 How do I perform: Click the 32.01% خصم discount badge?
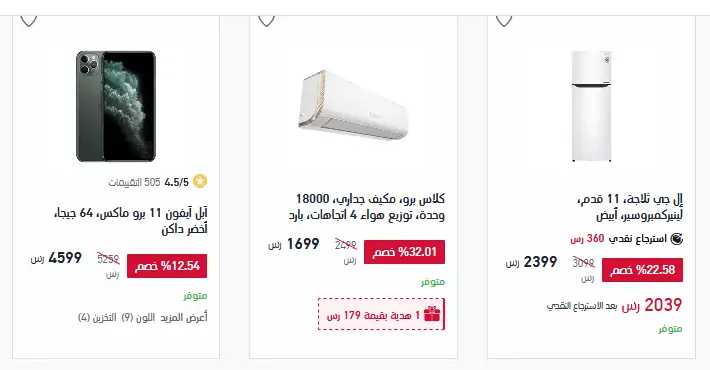click(x=404, y=252)
